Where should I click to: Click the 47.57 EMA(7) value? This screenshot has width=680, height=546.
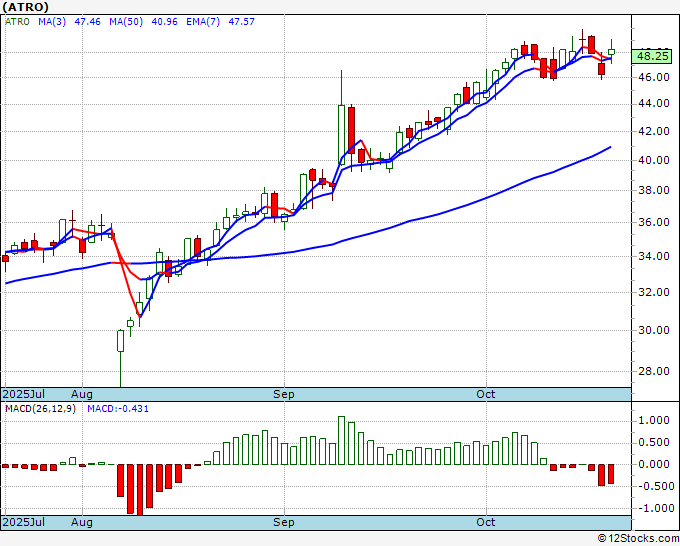pyautogui.click(x=241, y=22)
